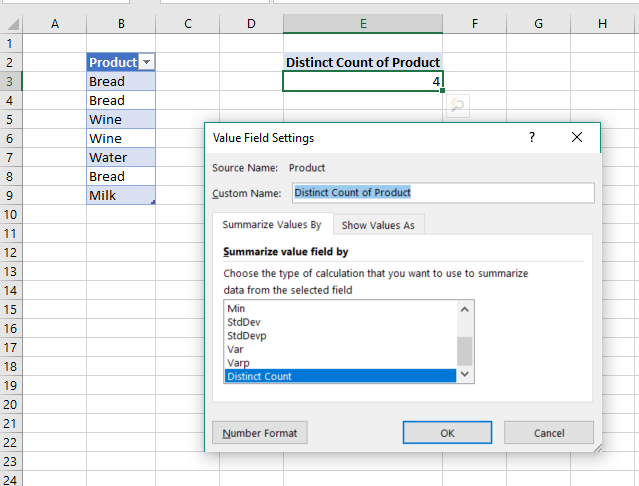This screenshot has height=486, width=639.
Task: Confirm the dialog with OK
Action: 447,433
